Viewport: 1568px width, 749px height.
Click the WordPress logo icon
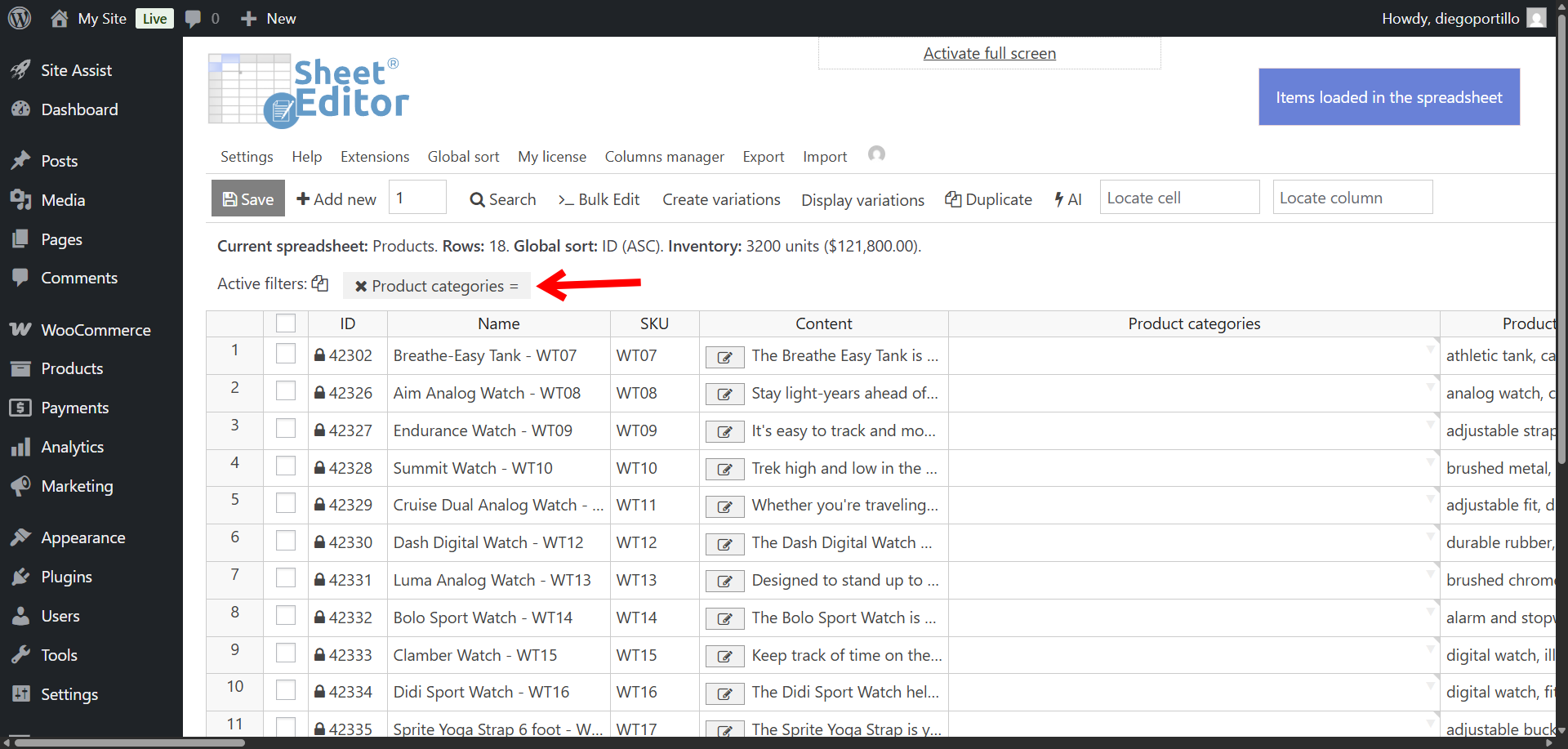click(20, 18)
